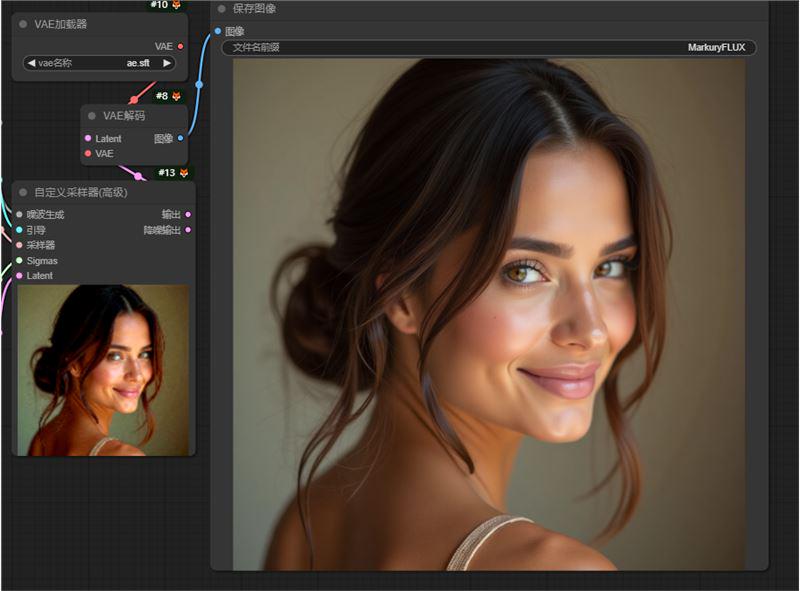Click the sampler node preview thumbnail
Viewport: 800px width, 591px height.
tap(103, 370)
